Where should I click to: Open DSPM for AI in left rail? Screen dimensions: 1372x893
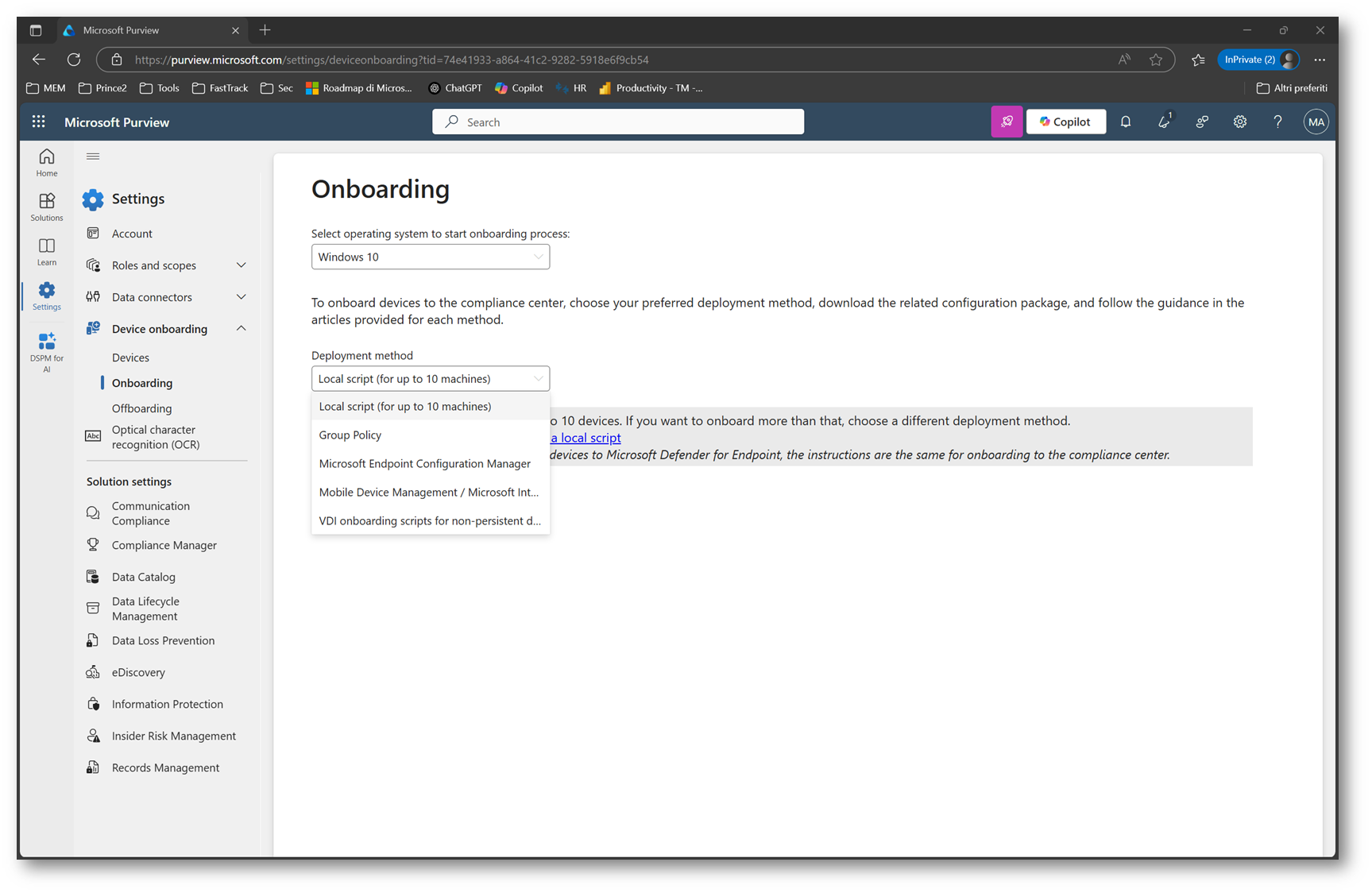click(x=47, y=352)
